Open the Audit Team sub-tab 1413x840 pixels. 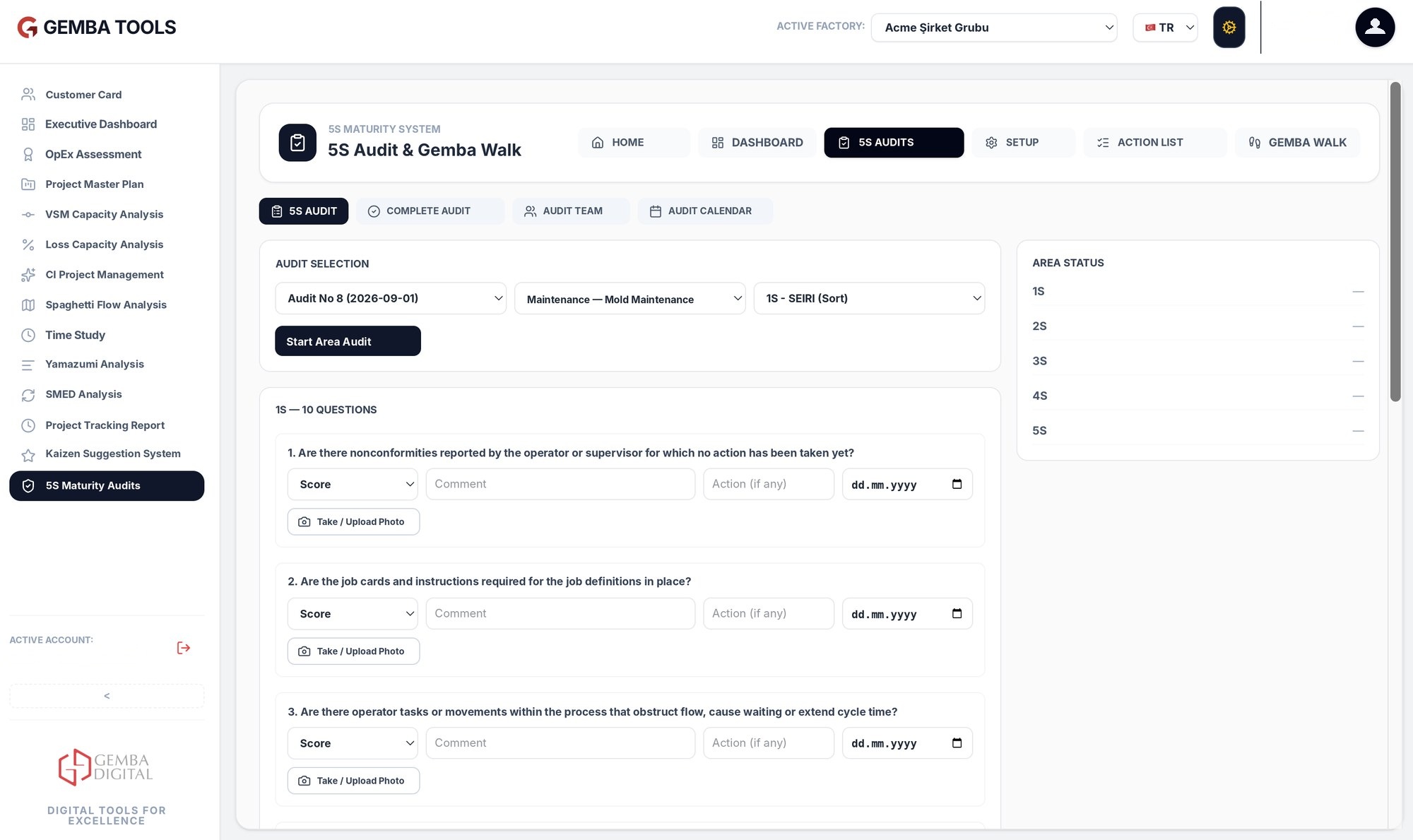(571, 211)
